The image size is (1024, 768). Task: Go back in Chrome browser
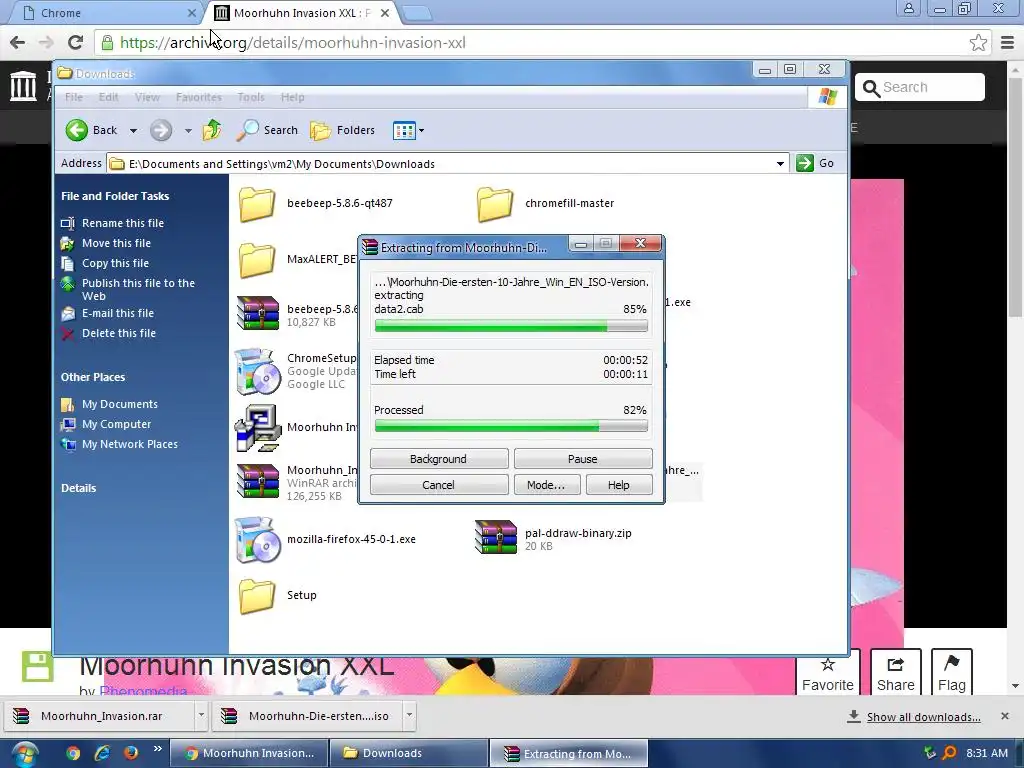[18, 42]
